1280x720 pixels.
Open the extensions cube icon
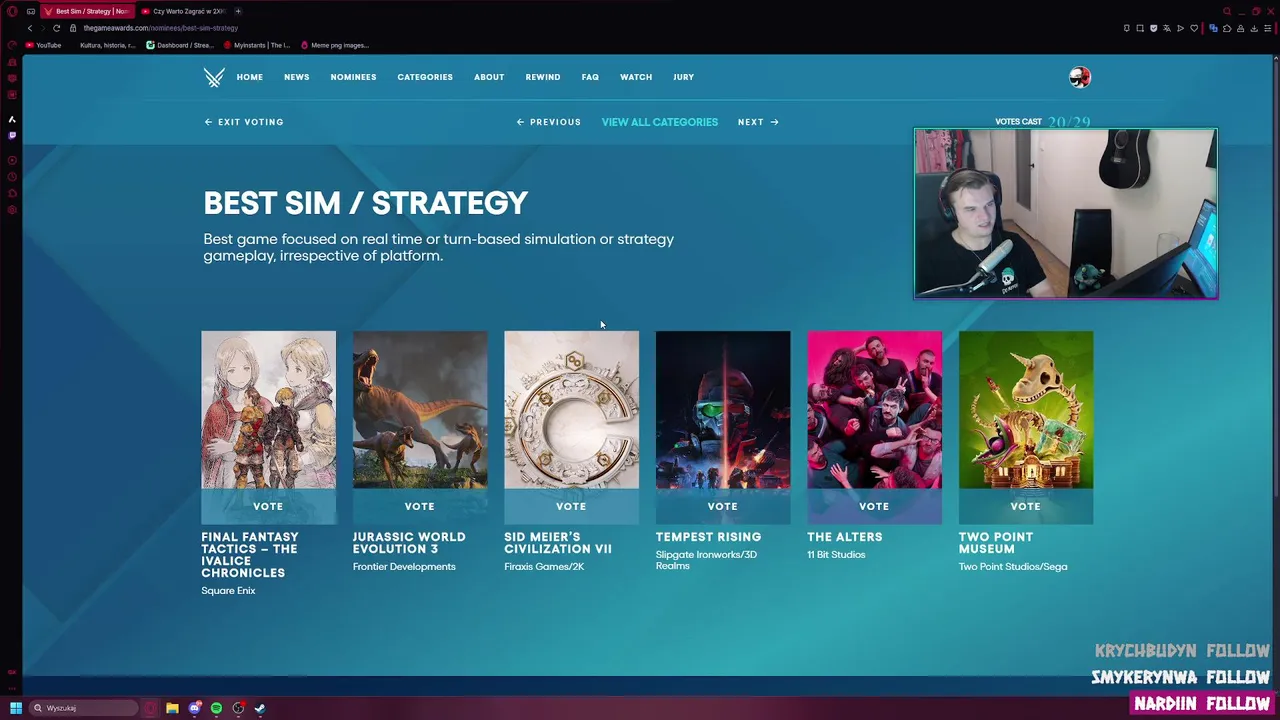tap(1227, 28)
